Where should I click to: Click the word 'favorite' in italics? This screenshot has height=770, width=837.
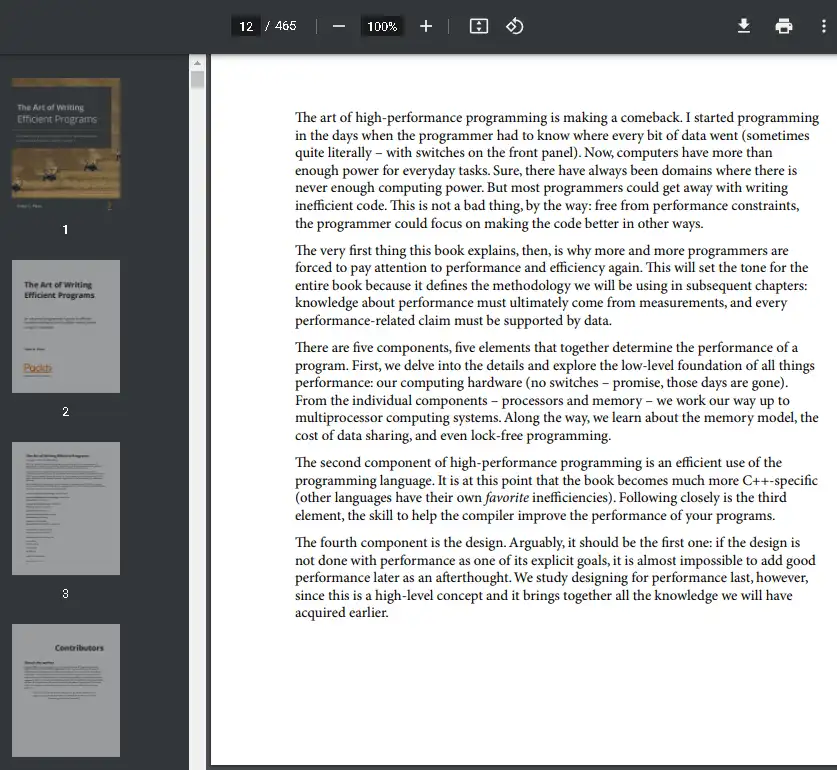506,497
